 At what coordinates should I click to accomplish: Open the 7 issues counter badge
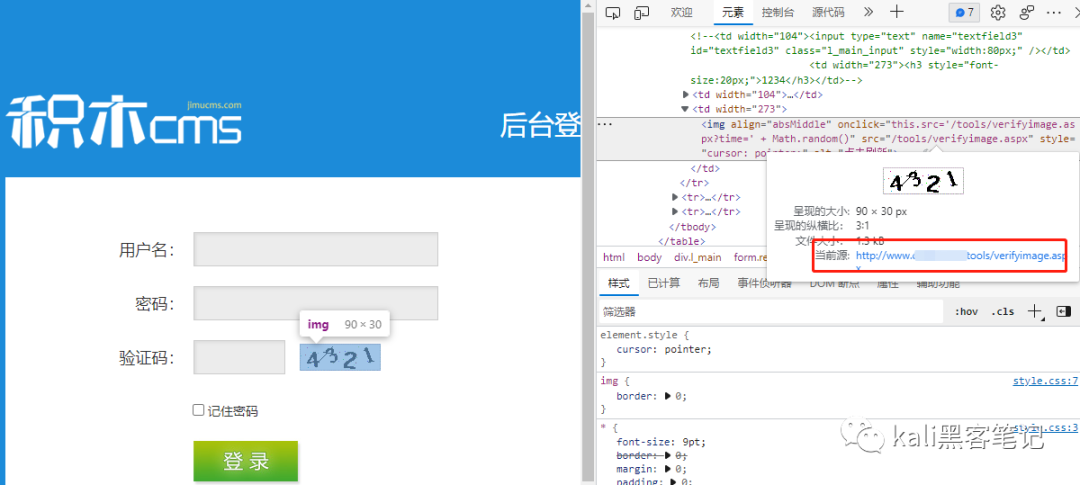tap(964, 12)
